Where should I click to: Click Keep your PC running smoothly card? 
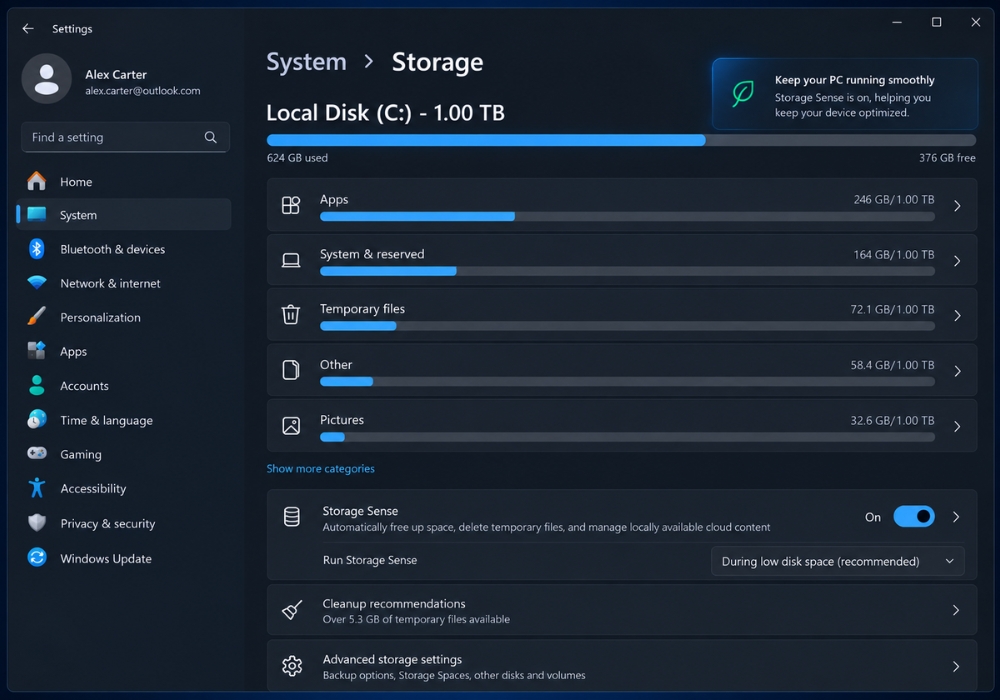point(844,94)
